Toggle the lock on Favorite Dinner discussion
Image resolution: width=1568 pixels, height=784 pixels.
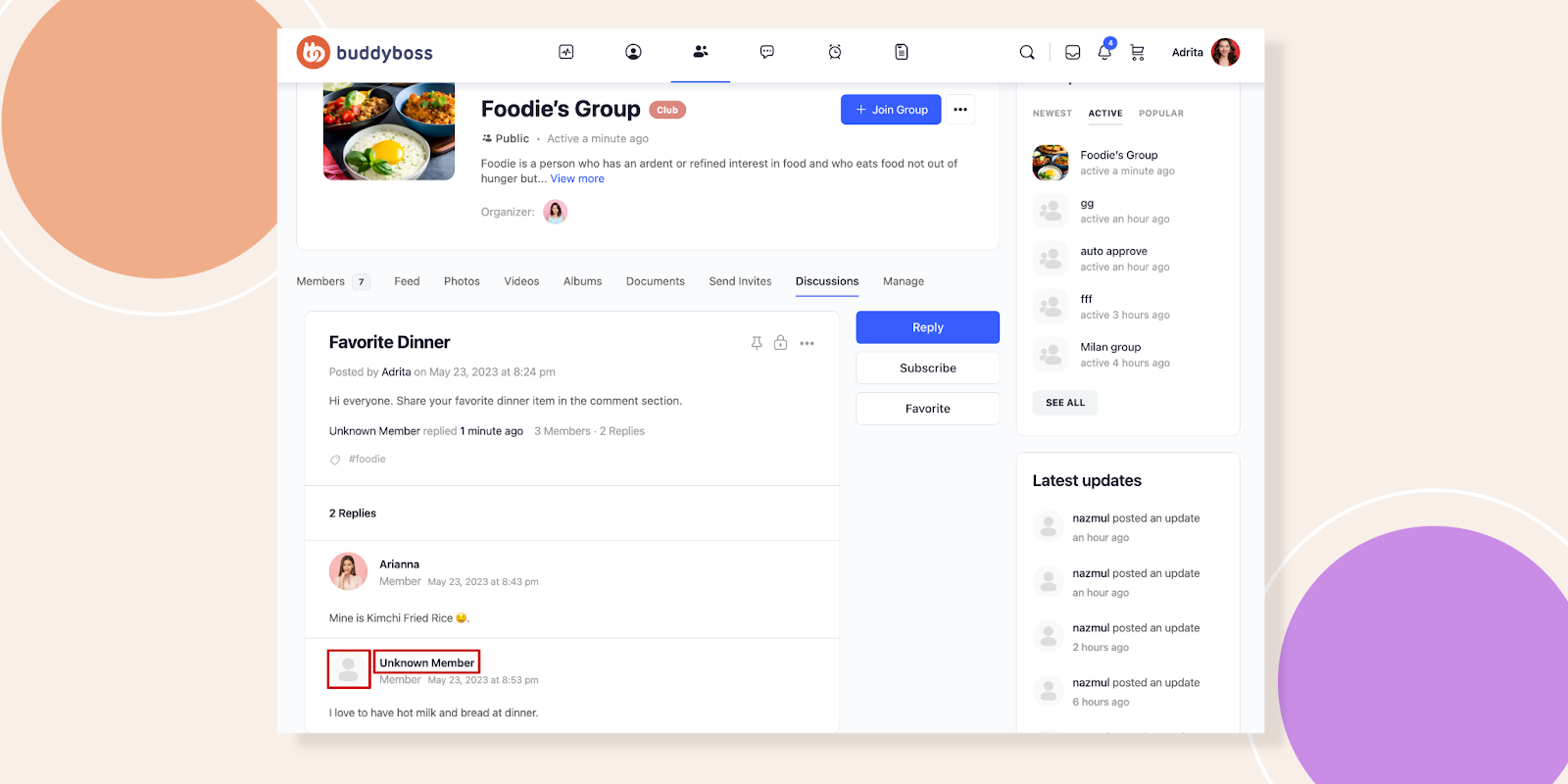[780, 343]
